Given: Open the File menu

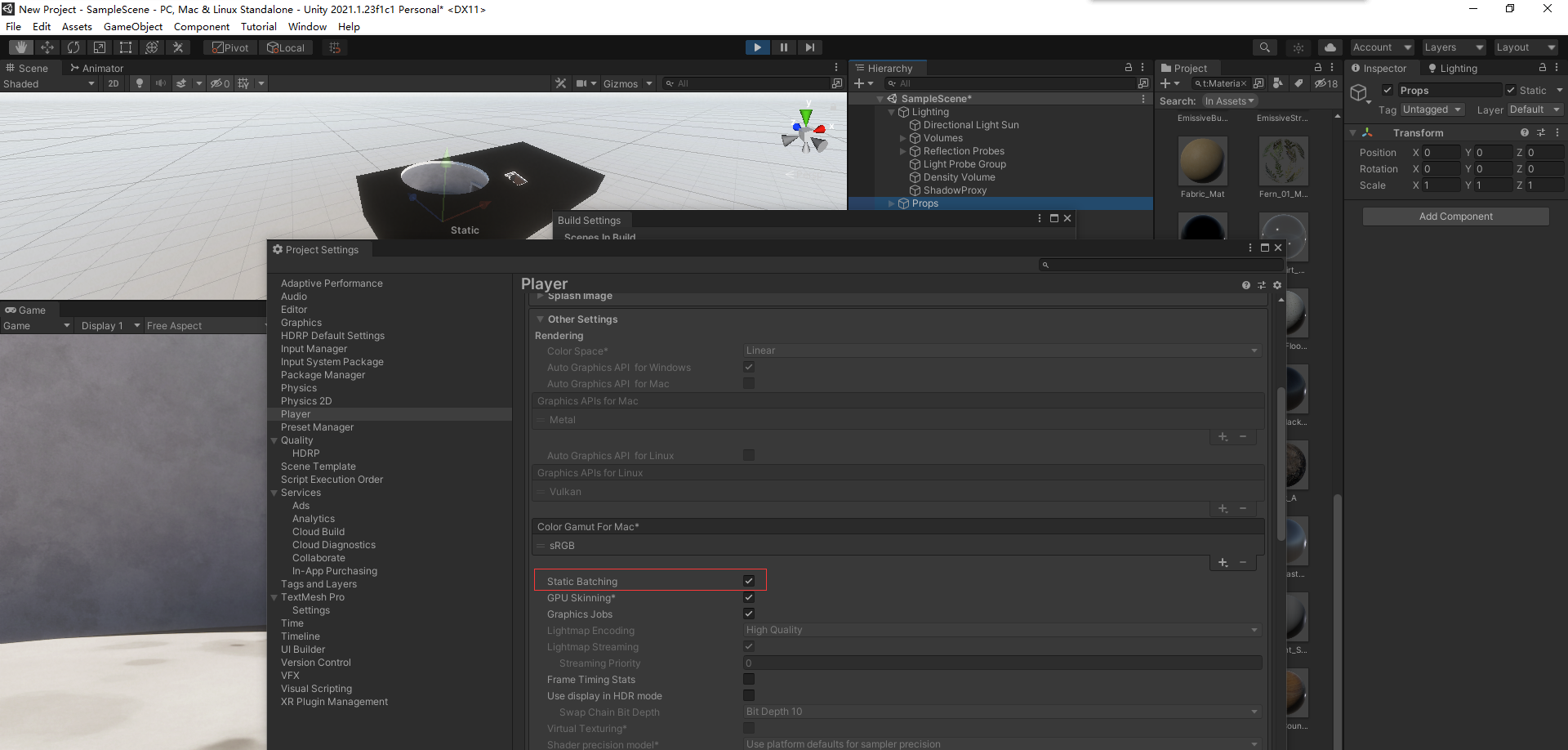Looking at the screenshot, I should [x=14, y=26].
